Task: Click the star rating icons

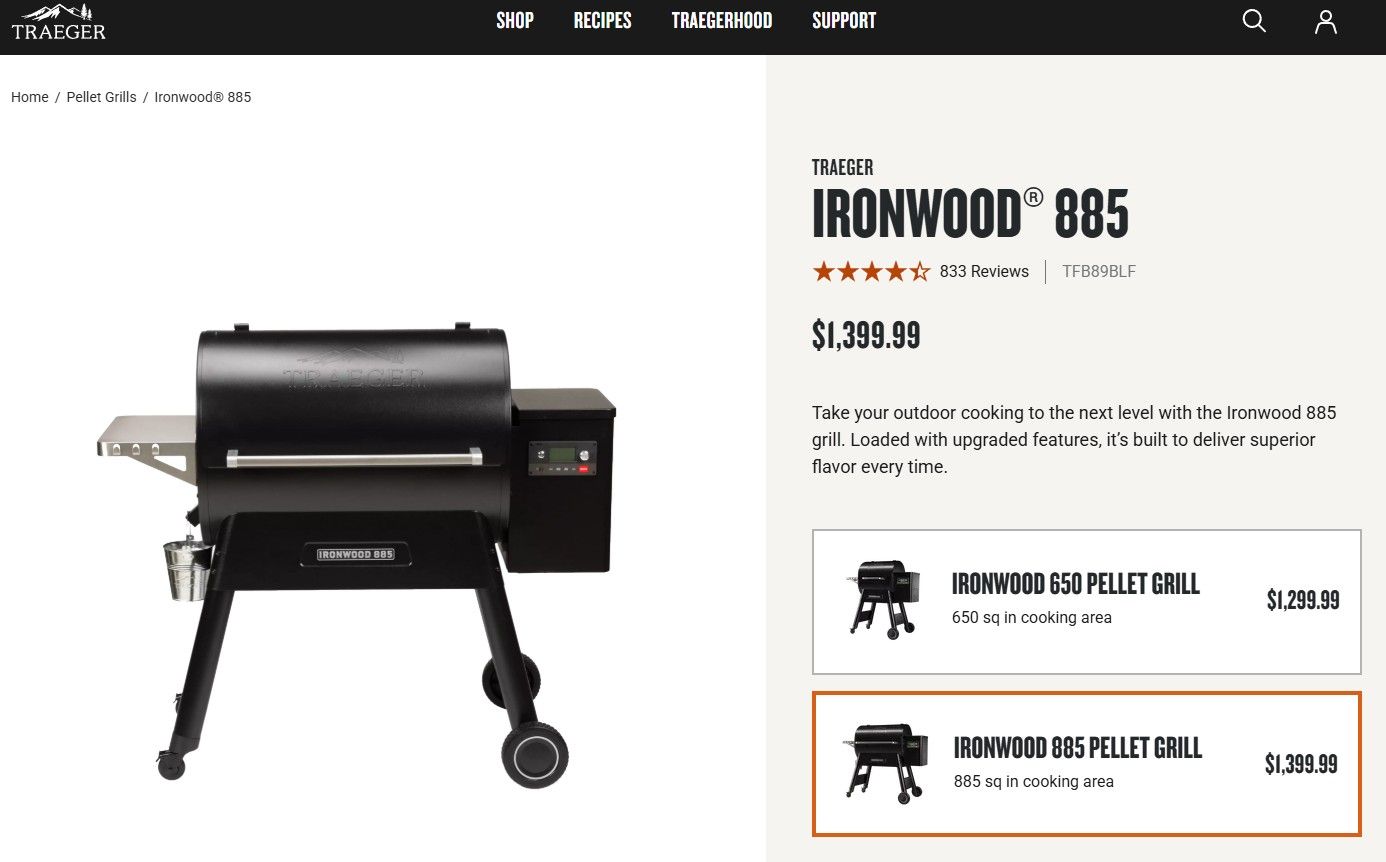Action: pyautogui.click(x=871, y=271)
